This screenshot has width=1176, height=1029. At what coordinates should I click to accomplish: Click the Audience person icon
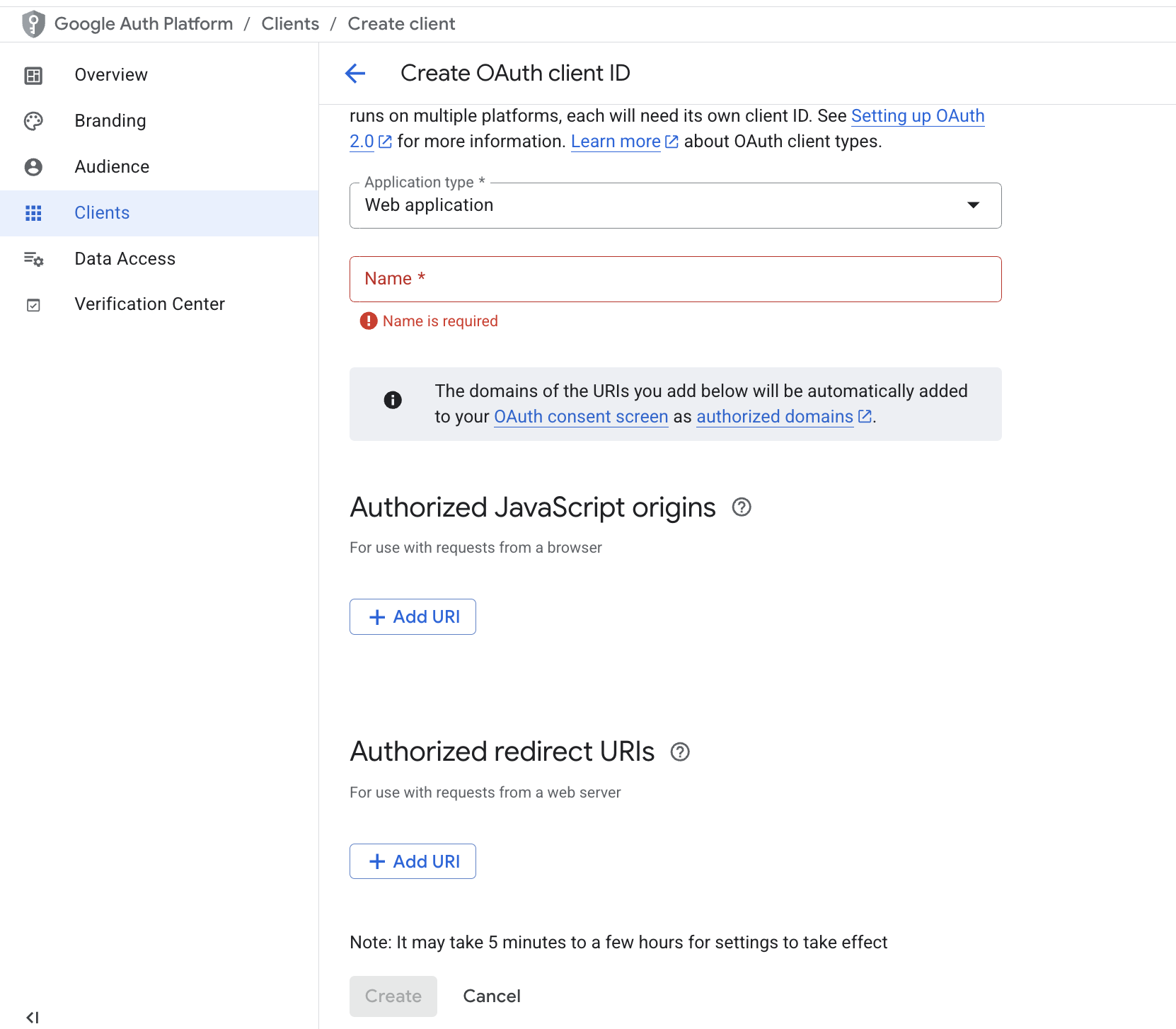(x=33, y=167)
